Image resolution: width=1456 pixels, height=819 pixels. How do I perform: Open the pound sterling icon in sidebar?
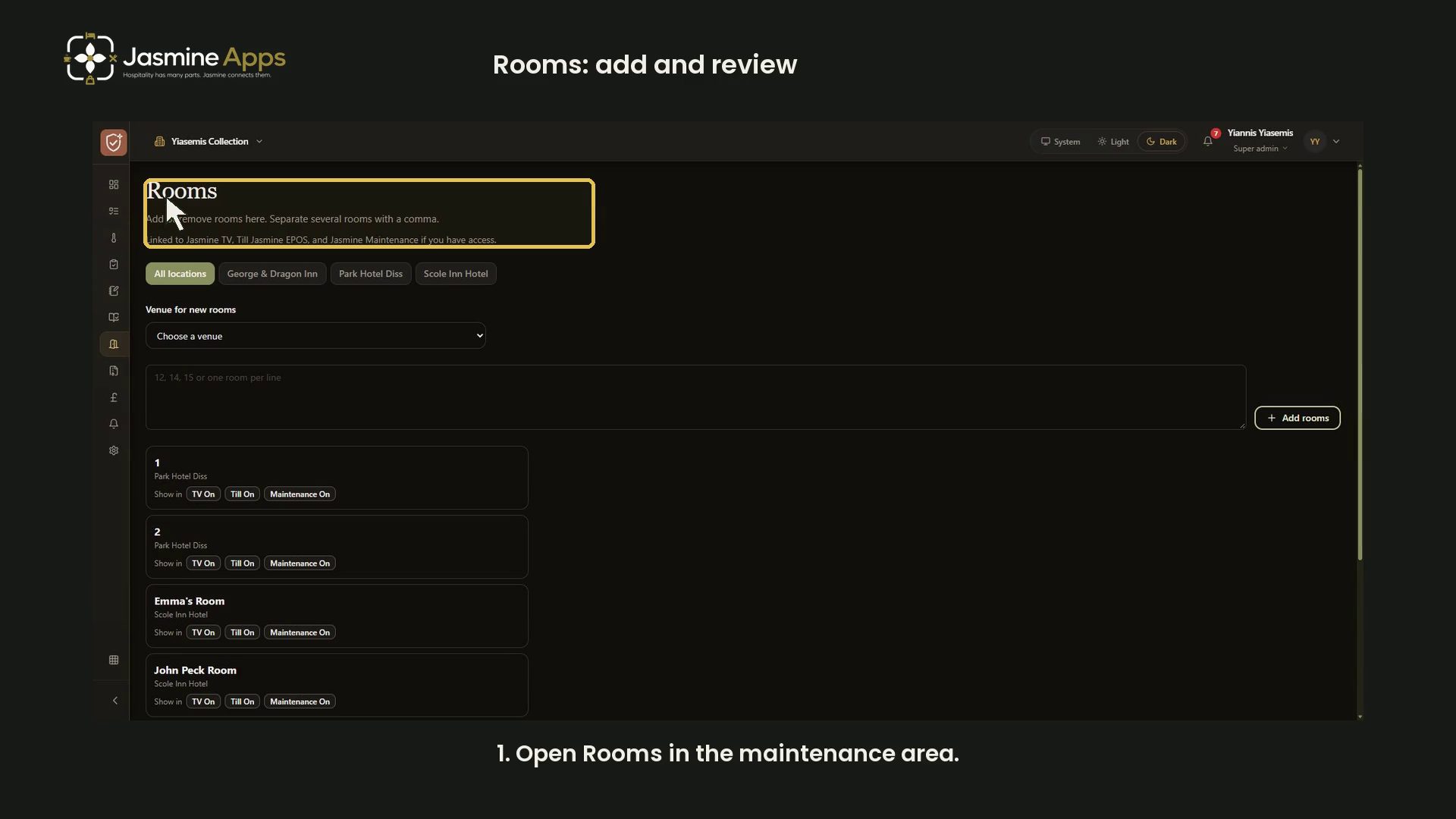click(114, 397)
